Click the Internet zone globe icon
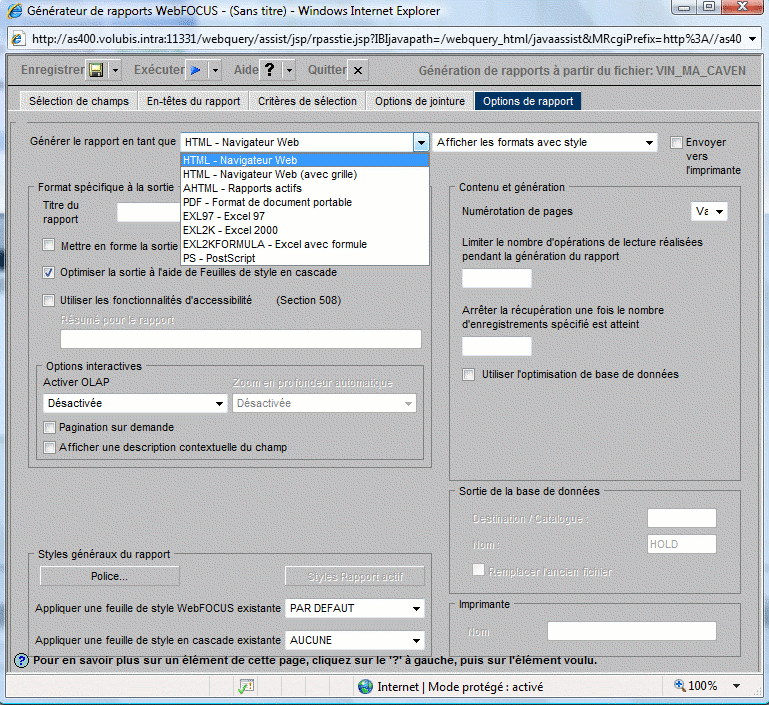This screenshot has height=705, width=769. click(365, 686)
